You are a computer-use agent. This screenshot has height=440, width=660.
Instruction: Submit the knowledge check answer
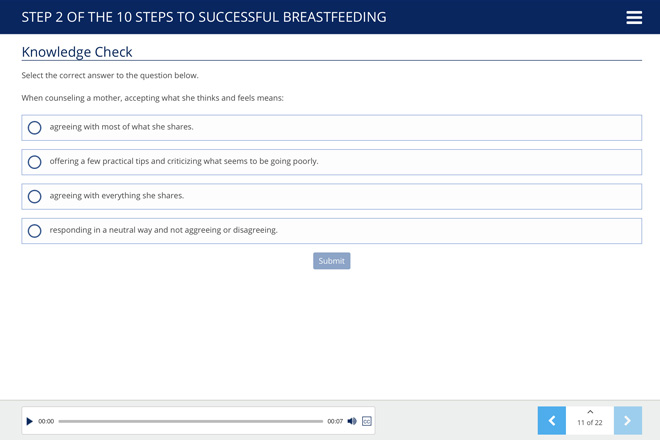pyautogui.click(x=331, y=261)
